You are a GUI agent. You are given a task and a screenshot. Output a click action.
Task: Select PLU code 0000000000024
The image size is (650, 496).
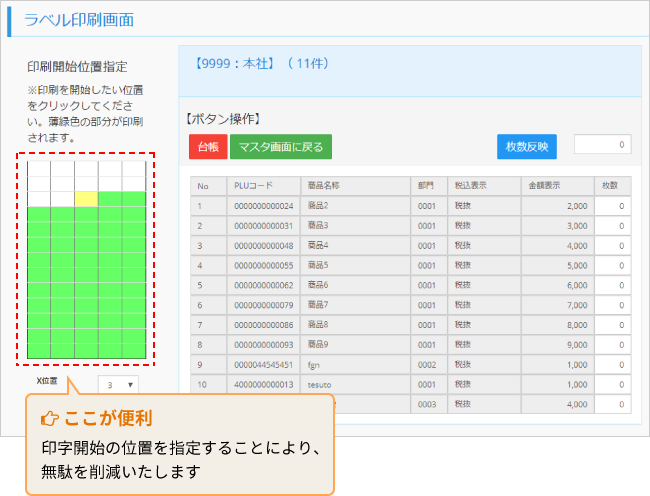point(264,206)
